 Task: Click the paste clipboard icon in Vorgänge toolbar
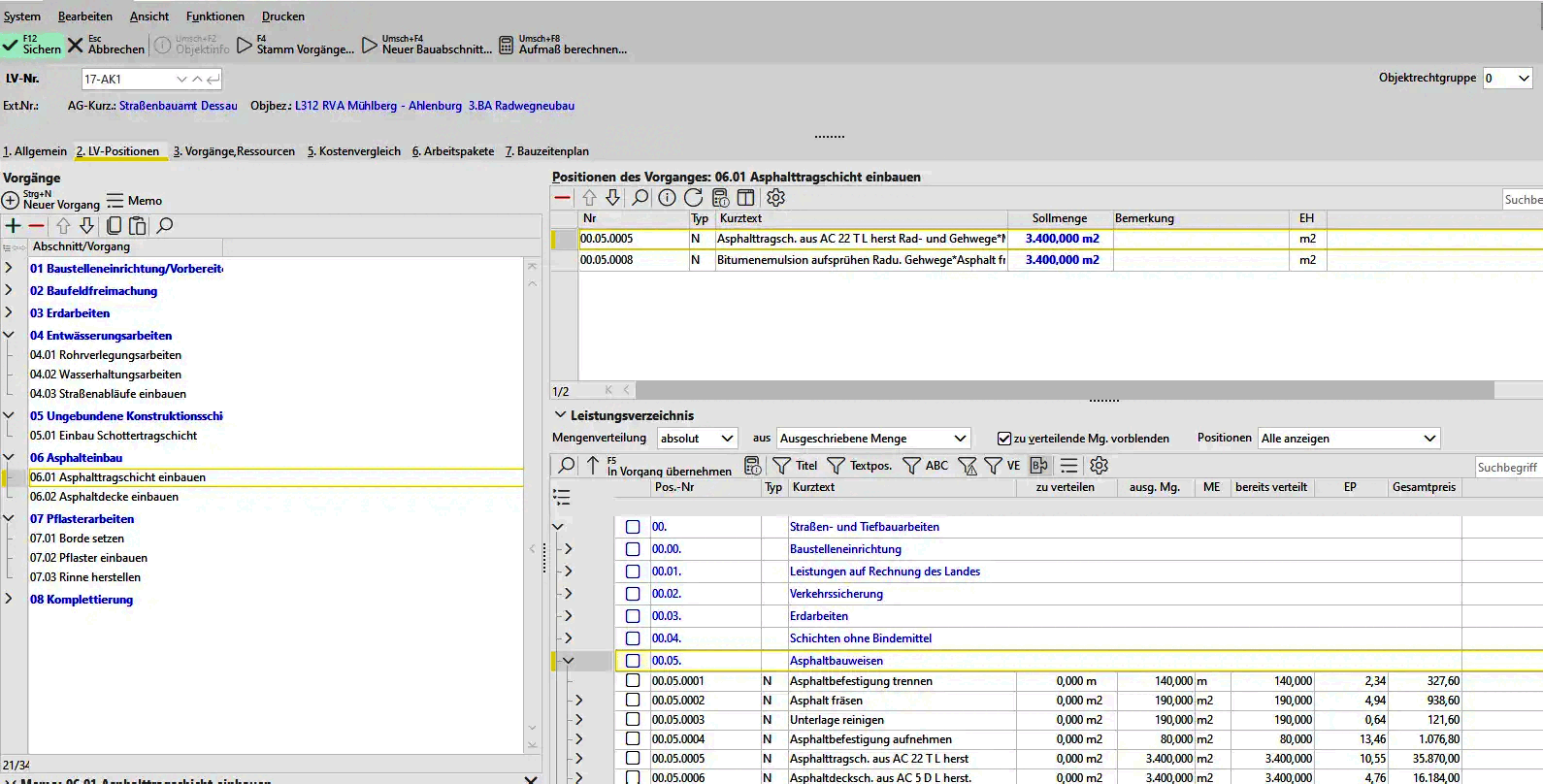pos(138,226)
